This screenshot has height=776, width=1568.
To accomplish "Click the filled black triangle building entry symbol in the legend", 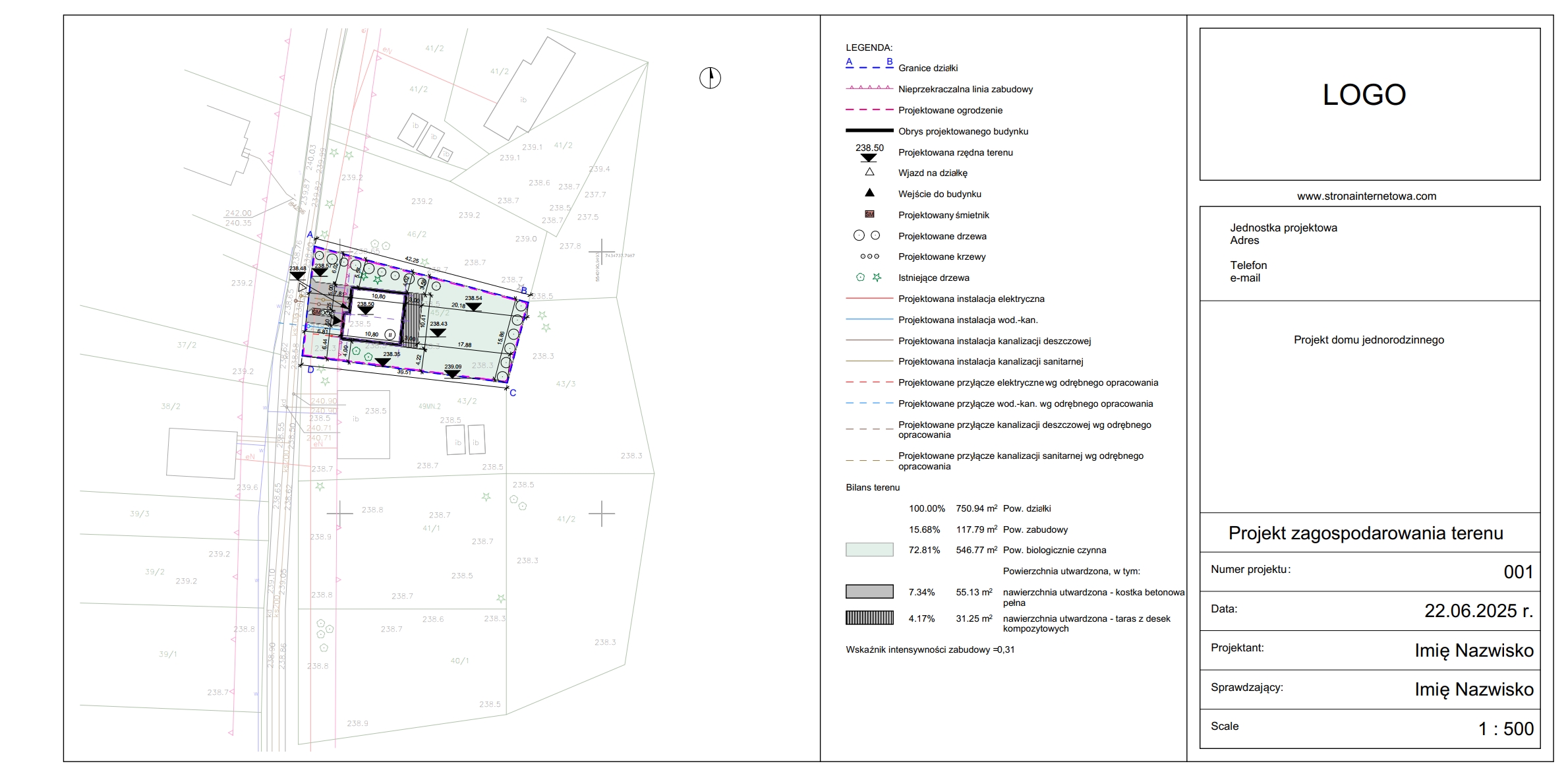I will pos(869,193).
